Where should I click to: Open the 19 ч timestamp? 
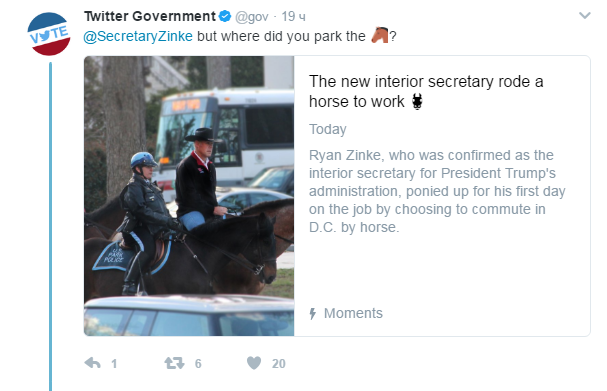(293, 17)
